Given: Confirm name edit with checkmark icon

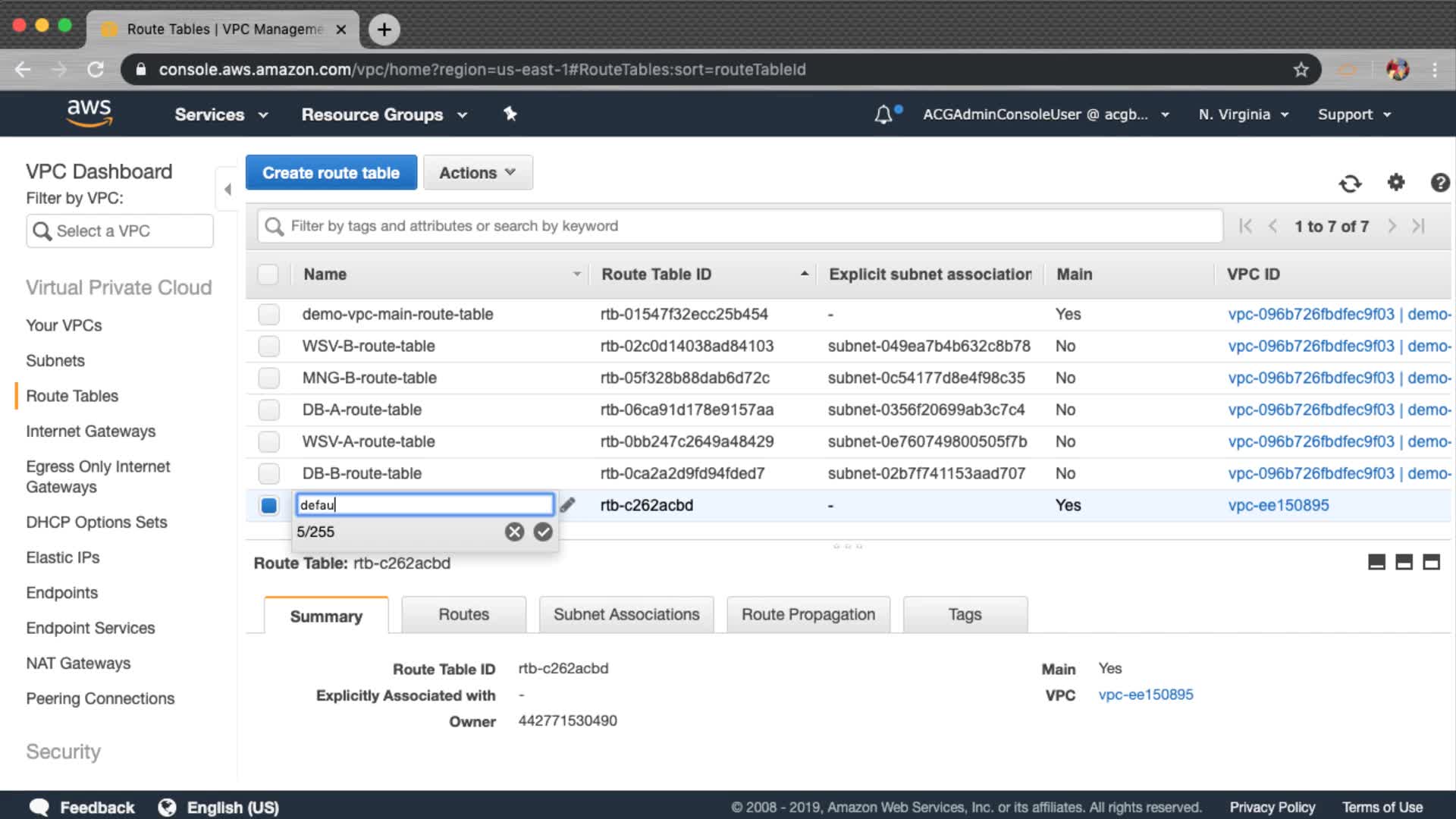Looking at the screenshot, I should coord(543,532).
